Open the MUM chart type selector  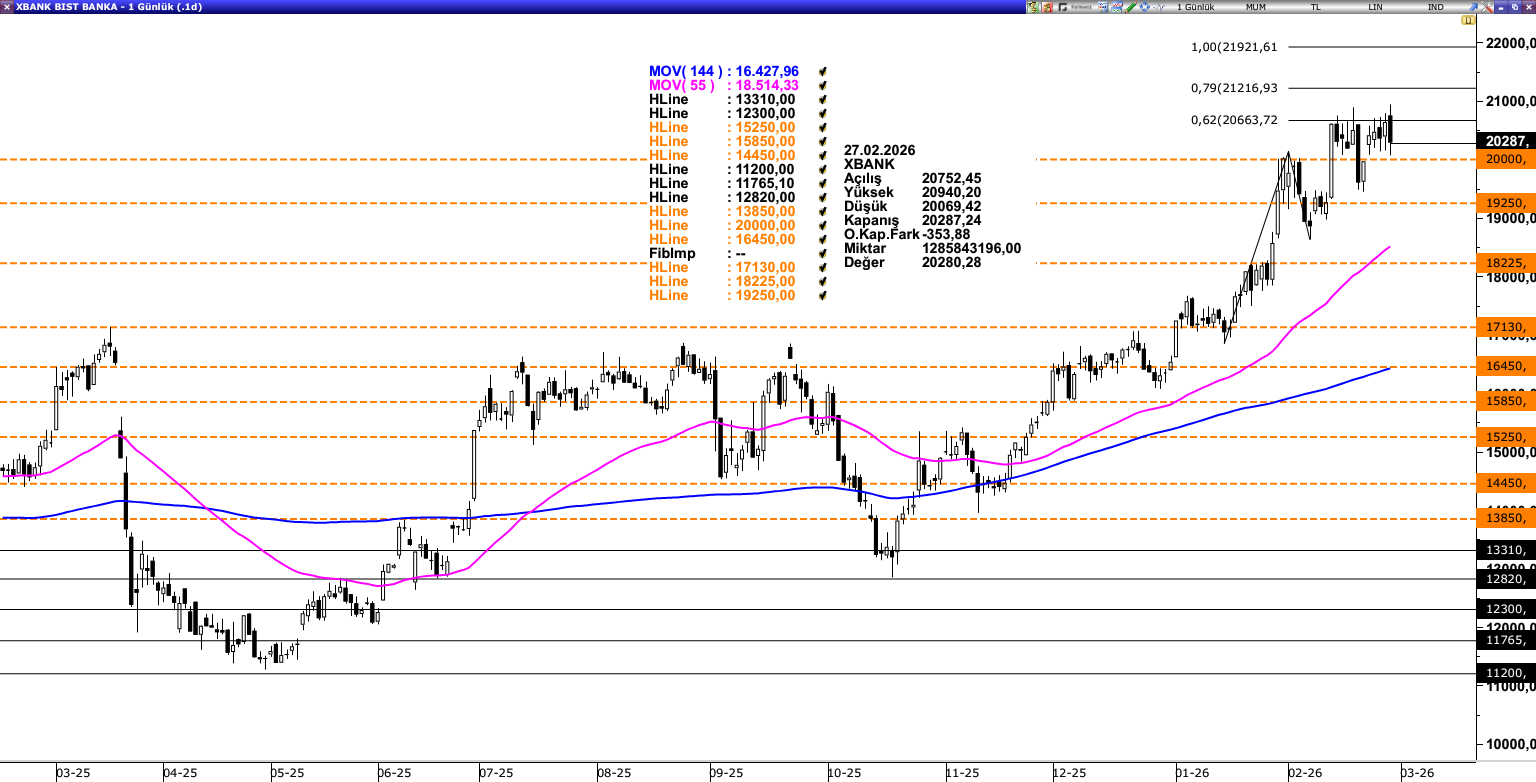point(1256,7)
